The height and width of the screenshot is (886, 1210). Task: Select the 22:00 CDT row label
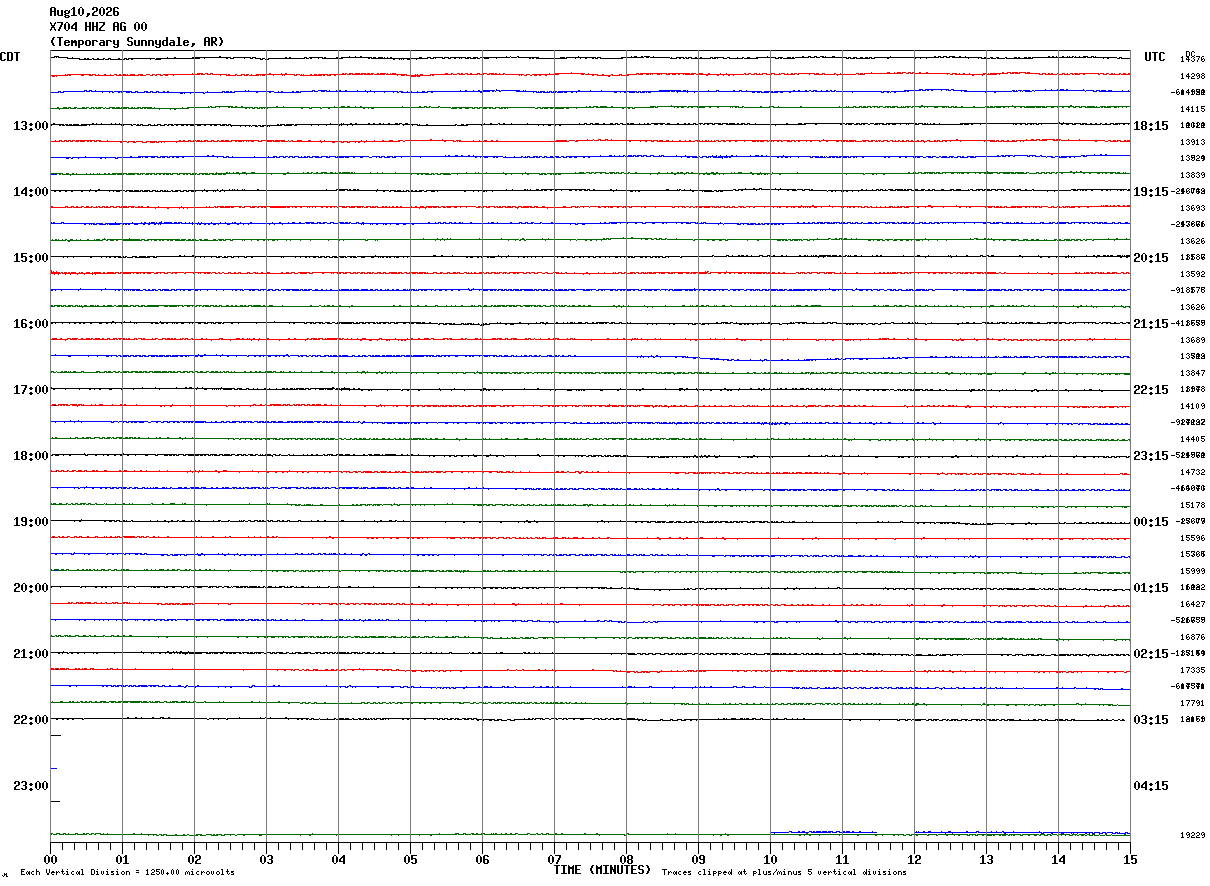30,720
